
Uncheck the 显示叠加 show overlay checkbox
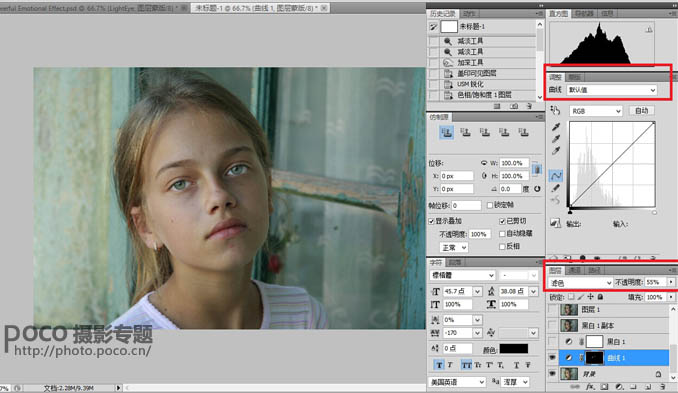coord(431,221)
